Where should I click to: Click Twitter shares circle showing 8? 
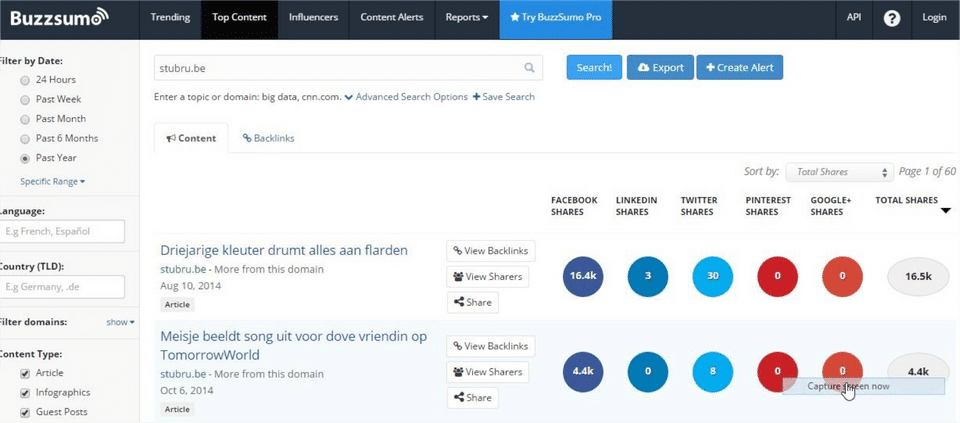[713, 372]
